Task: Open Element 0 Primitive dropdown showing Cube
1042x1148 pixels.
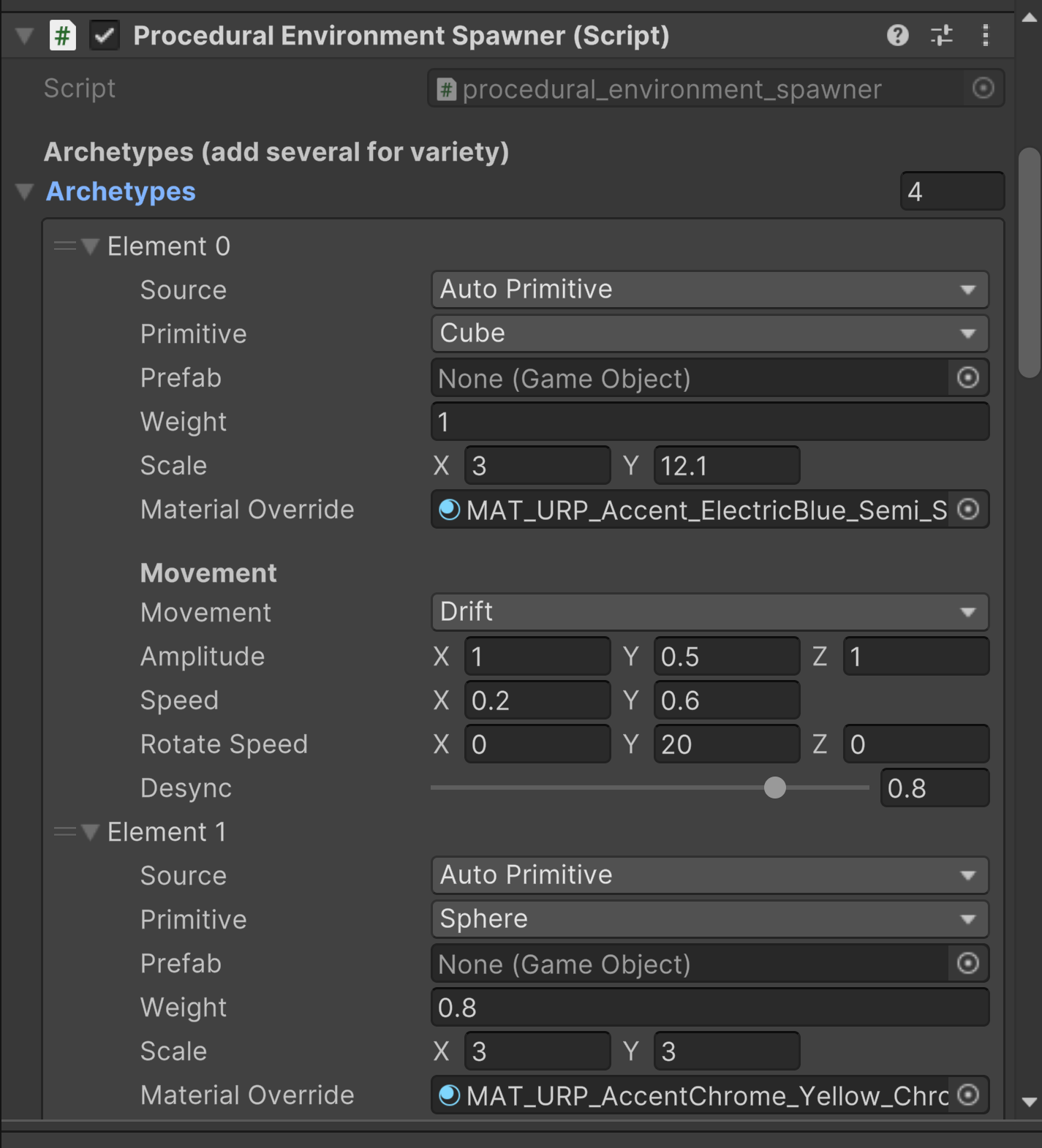Action: pyautogui.click(x=709, y=333)
